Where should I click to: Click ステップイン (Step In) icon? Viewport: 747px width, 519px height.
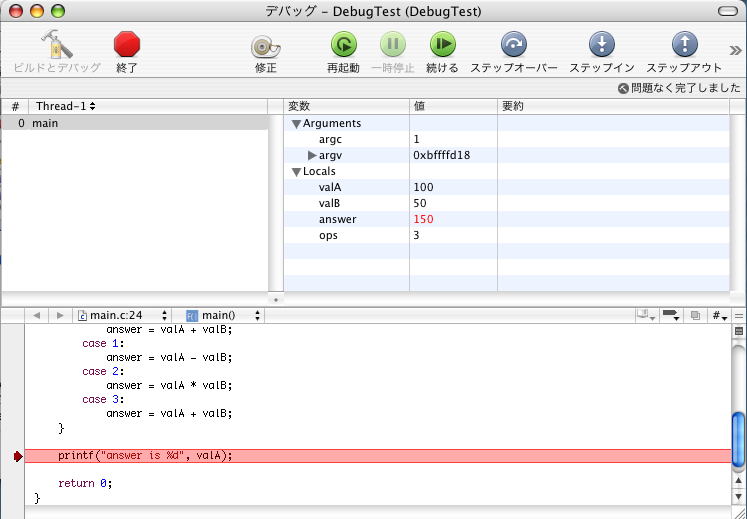point(602,44)
